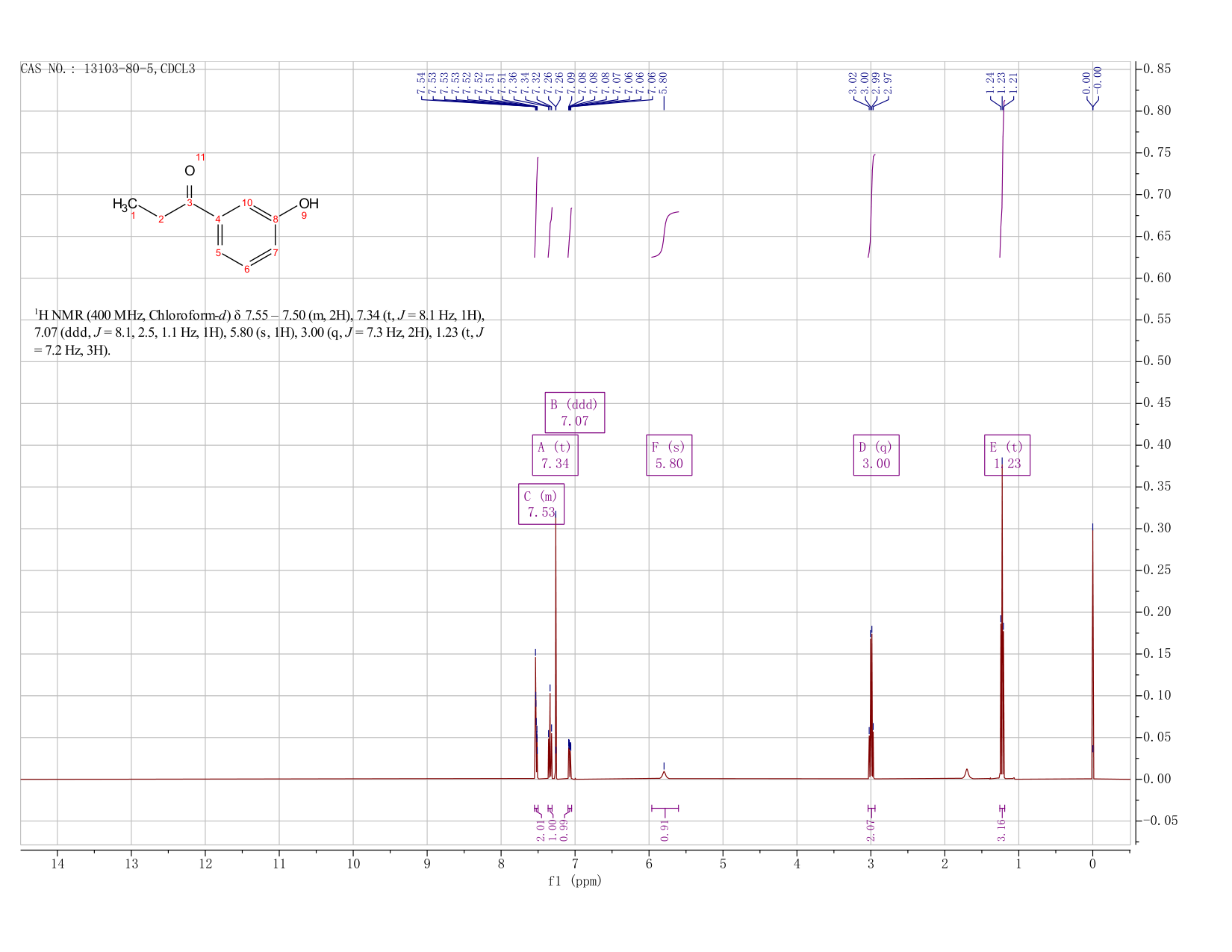
Task: Click the carbonyl O atom labelled 11
Action: click(190, 171)
